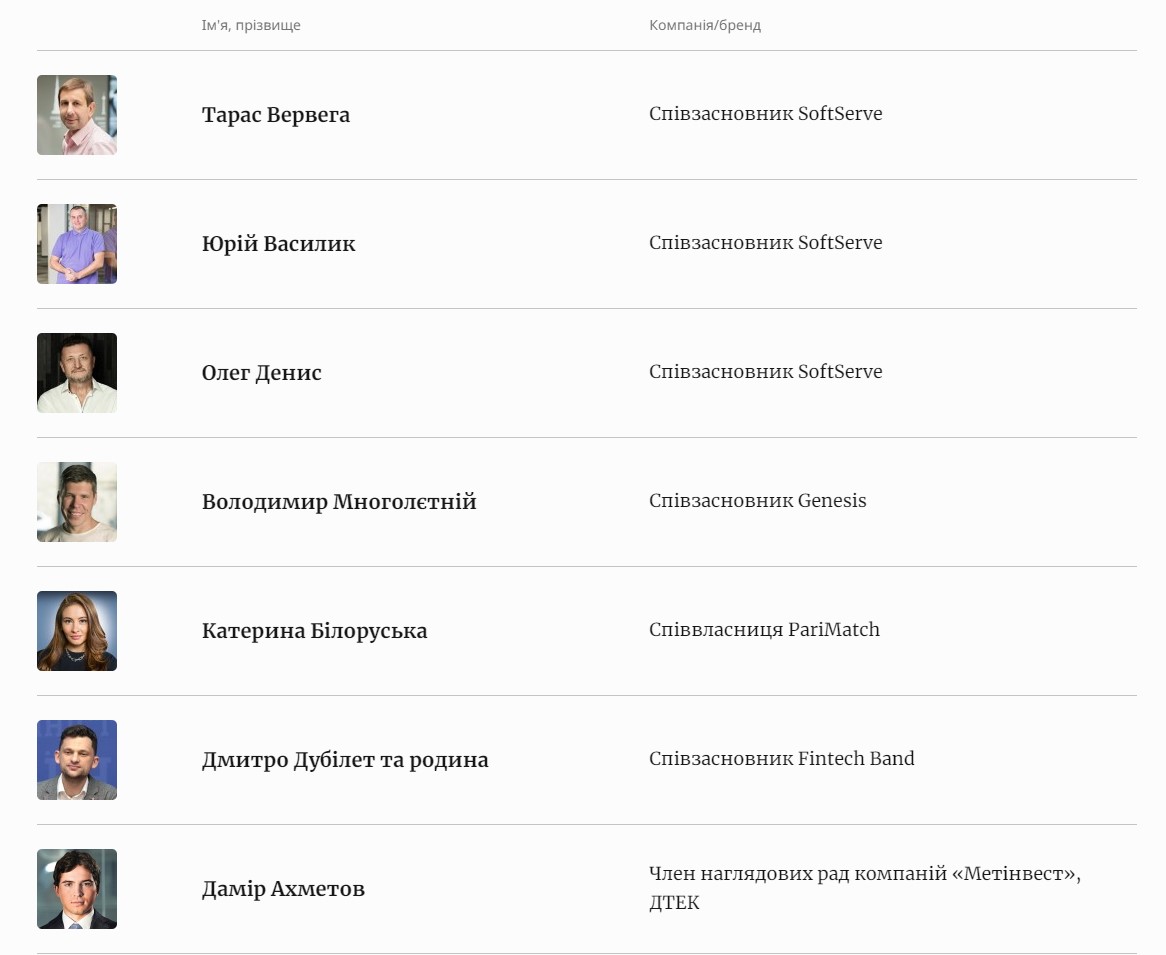Screen dimensions: 1166x955
Task: Open the image beside Катерина Білоруська
Action: pos(77,631)
